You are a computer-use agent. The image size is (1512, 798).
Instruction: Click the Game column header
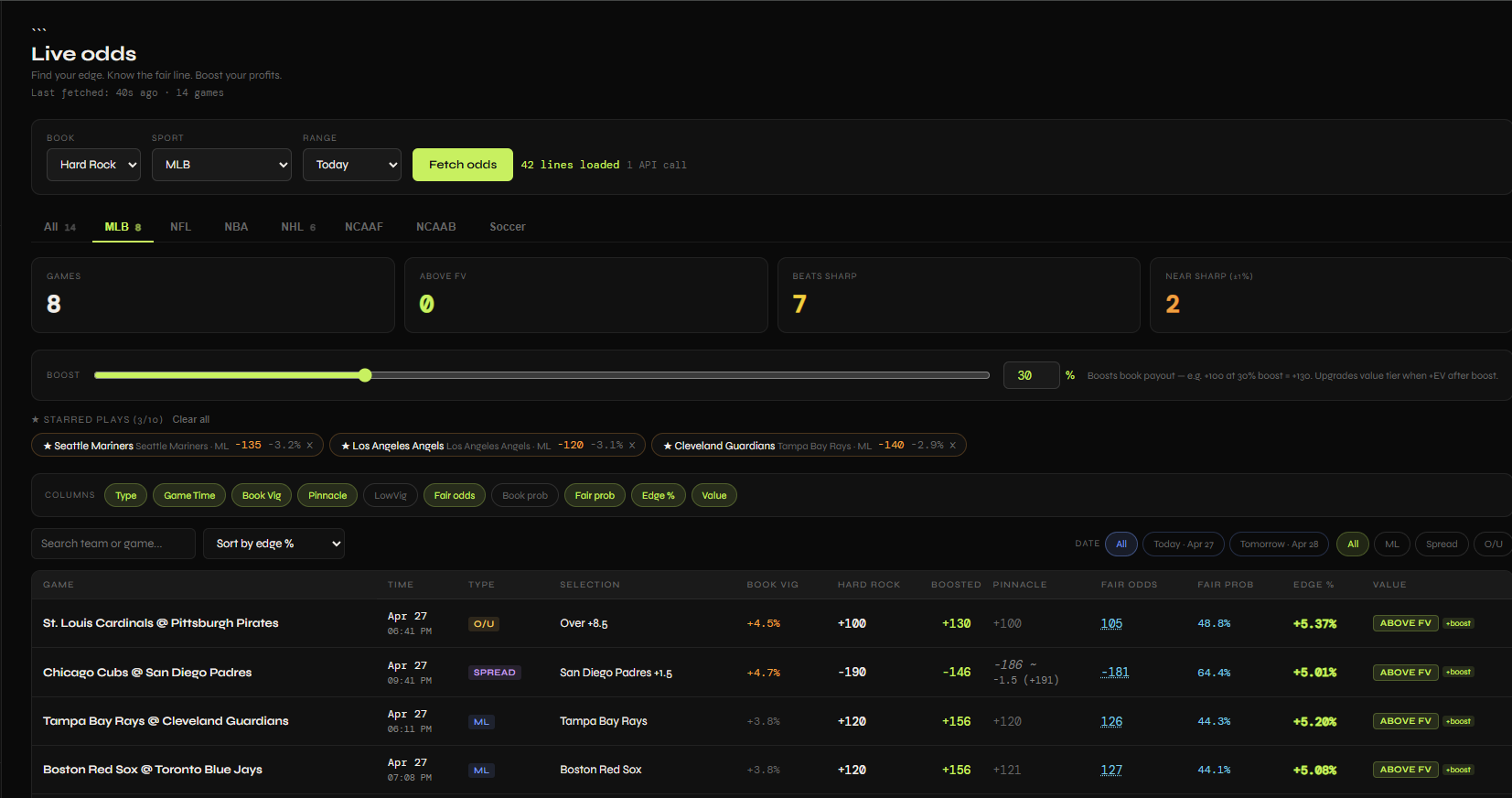click(x=59, y=585)
